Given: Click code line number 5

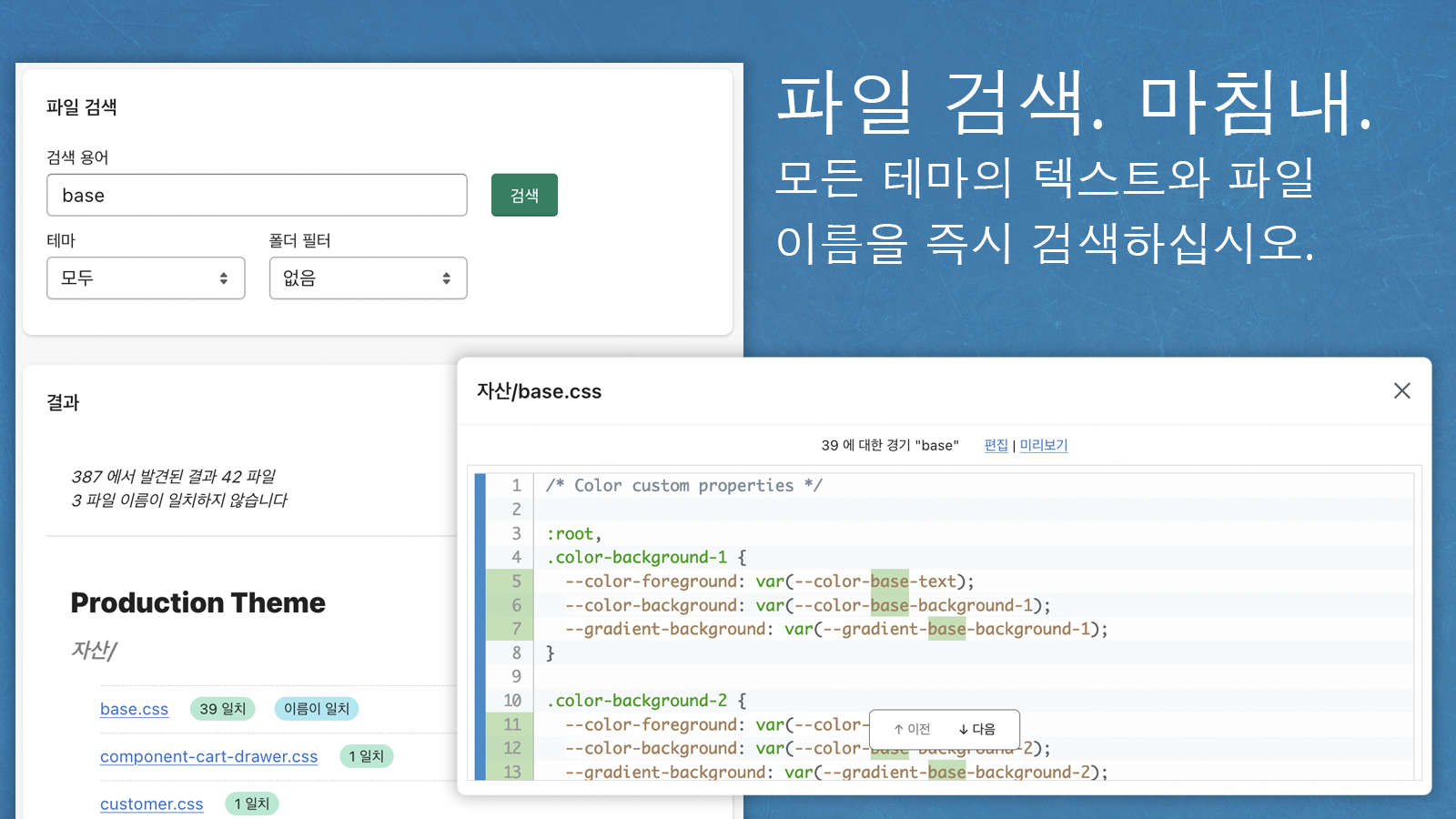Looking at the screenshot, I should (x=516, y=581).
